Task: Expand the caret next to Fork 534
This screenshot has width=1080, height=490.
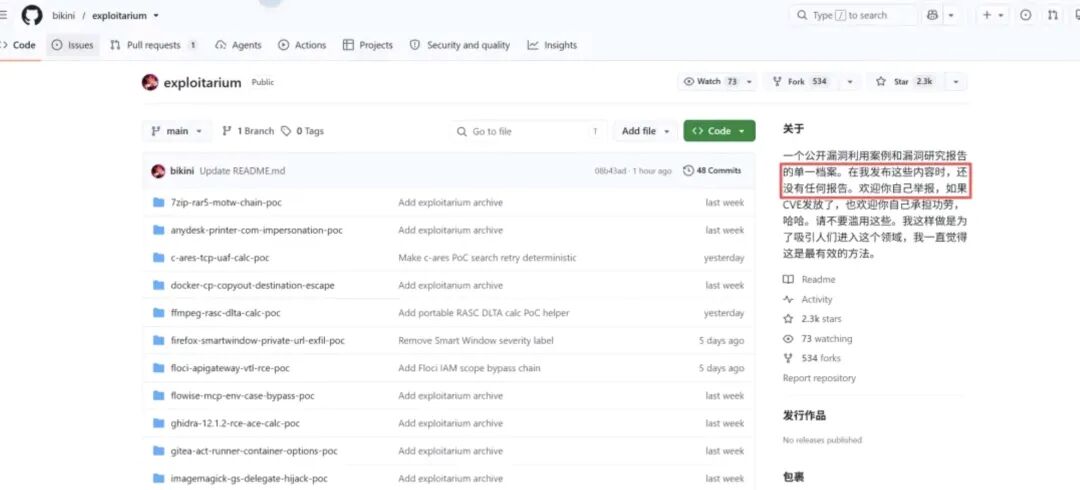Action: [x=850, y=82]
